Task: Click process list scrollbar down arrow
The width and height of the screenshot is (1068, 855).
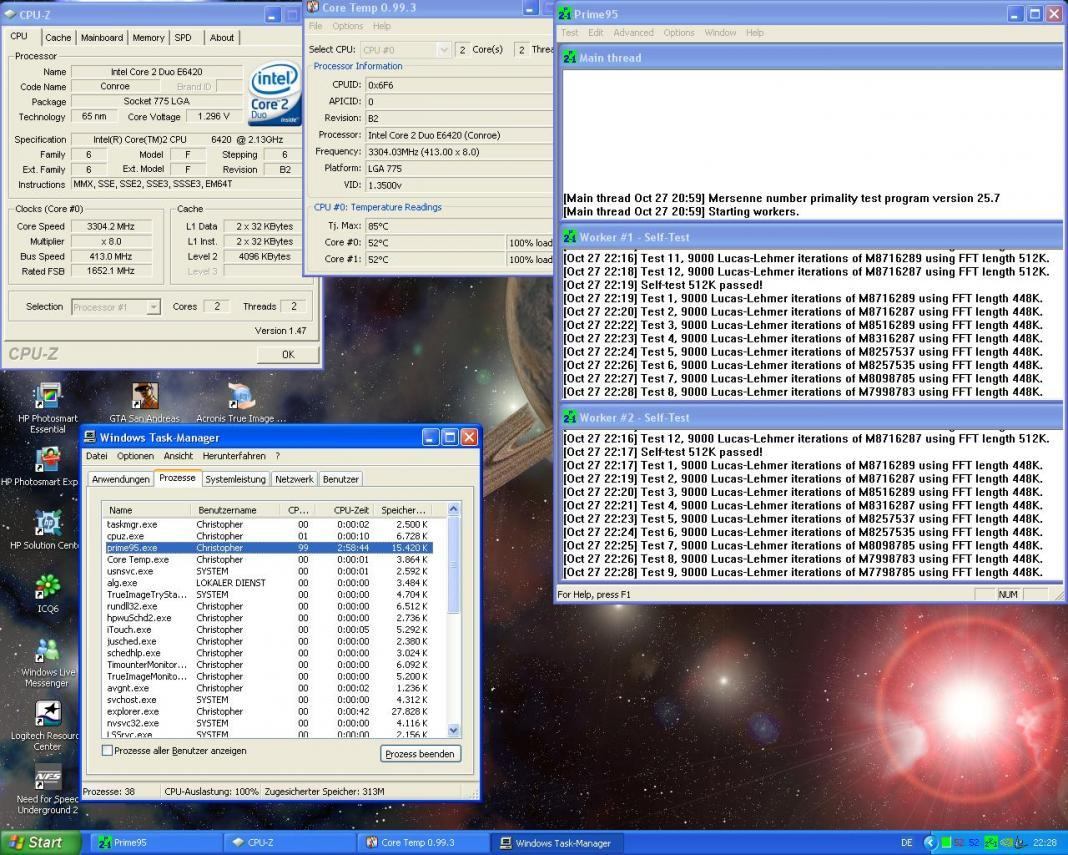Action: coord(454,730)
